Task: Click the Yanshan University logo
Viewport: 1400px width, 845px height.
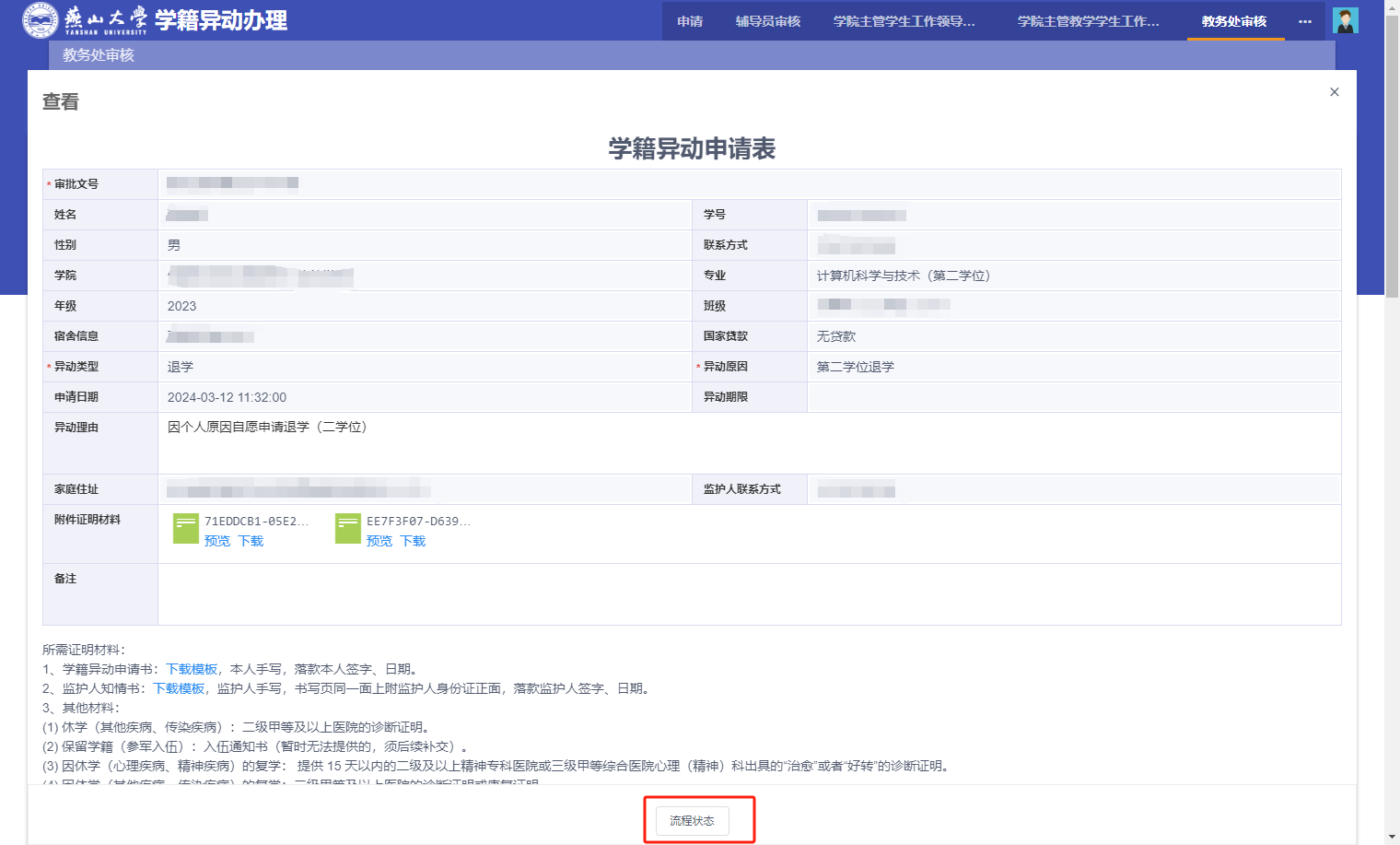Action: [x=41, y=20]
